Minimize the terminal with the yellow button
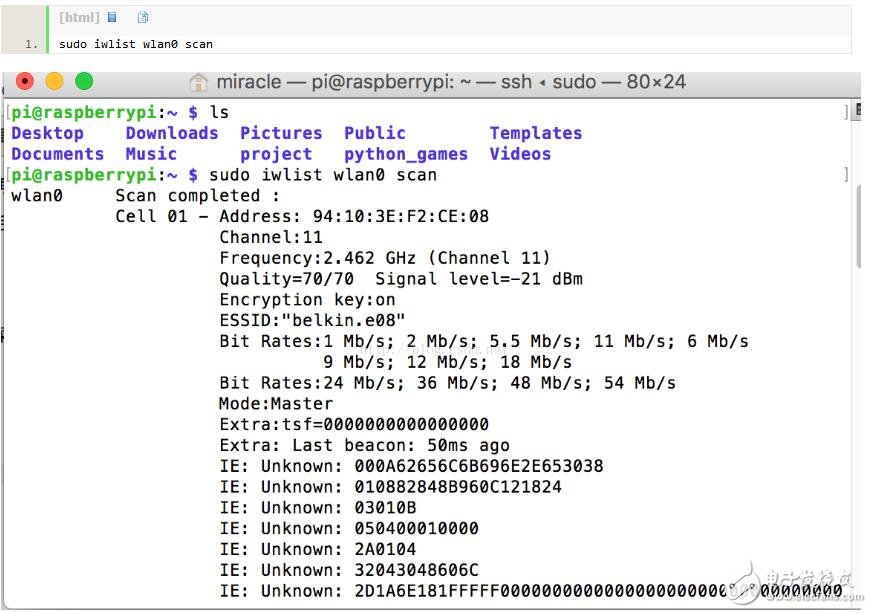The height and width of the screenshot is (613, 872). tap(54, 82)
